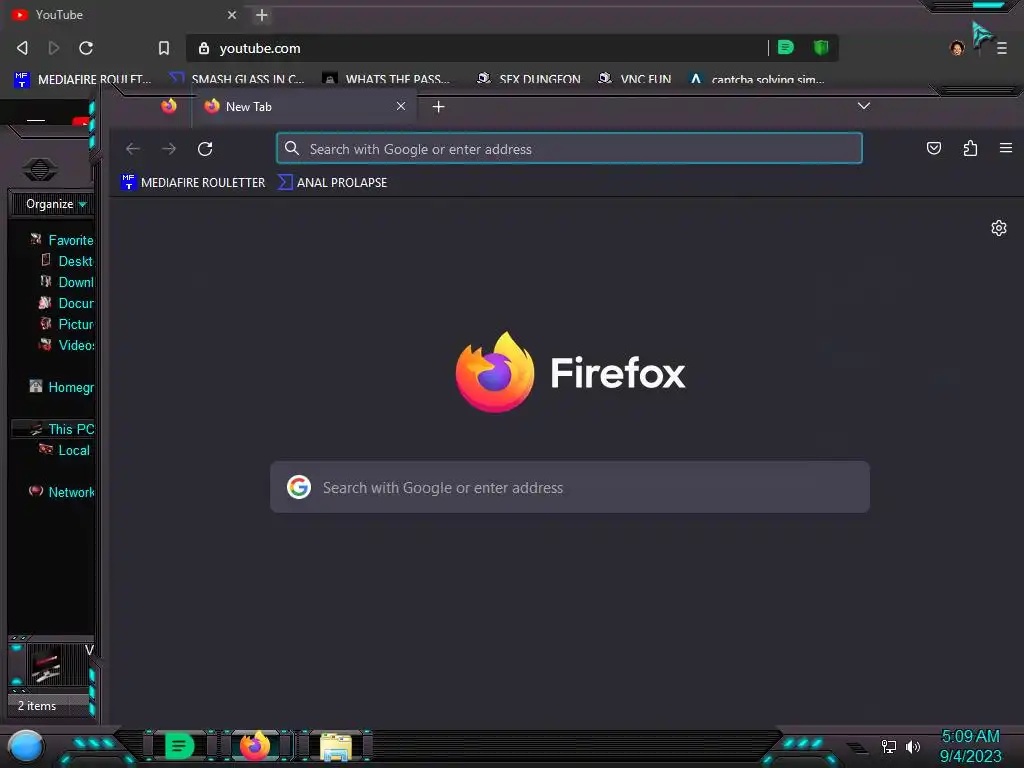Click the "2 items" status text
The height and width of the screenshot is (768, 1024).
click(37, 705)
